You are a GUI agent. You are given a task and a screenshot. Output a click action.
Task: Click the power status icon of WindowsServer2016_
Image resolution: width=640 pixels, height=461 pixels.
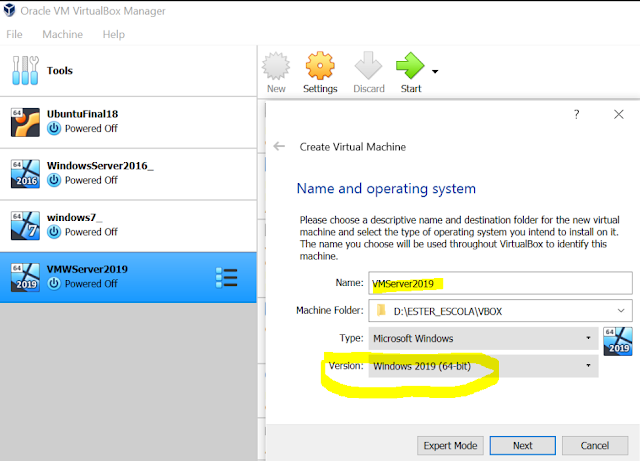point(54,180)
